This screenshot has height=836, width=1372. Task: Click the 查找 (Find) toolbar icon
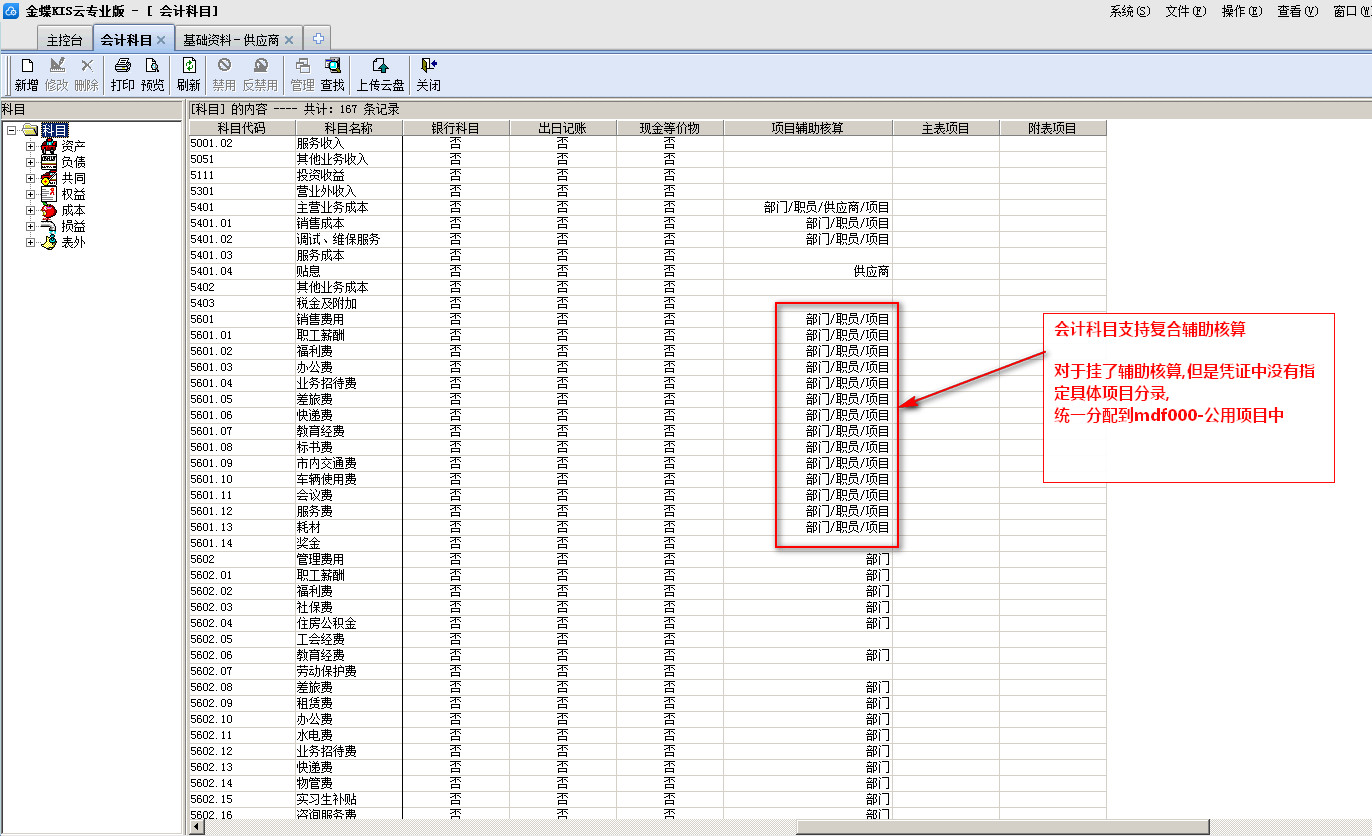pos(332,67)
